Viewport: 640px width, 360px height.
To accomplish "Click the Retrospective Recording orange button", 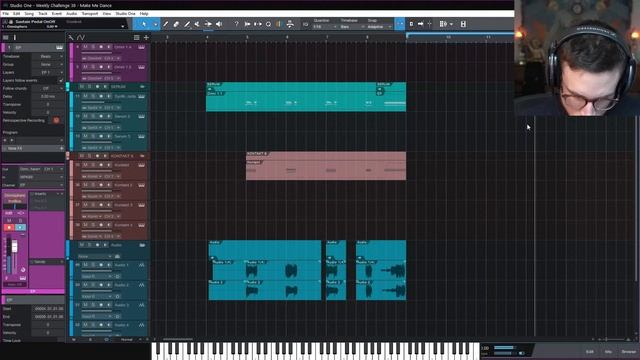I will click(56, 120).
